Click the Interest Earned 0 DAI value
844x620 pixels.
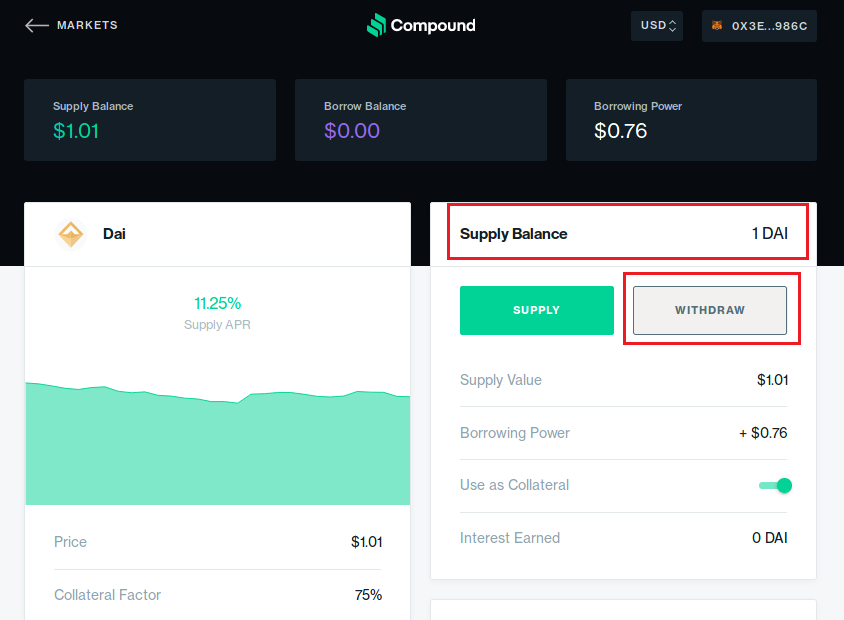[x=769, y=538]
